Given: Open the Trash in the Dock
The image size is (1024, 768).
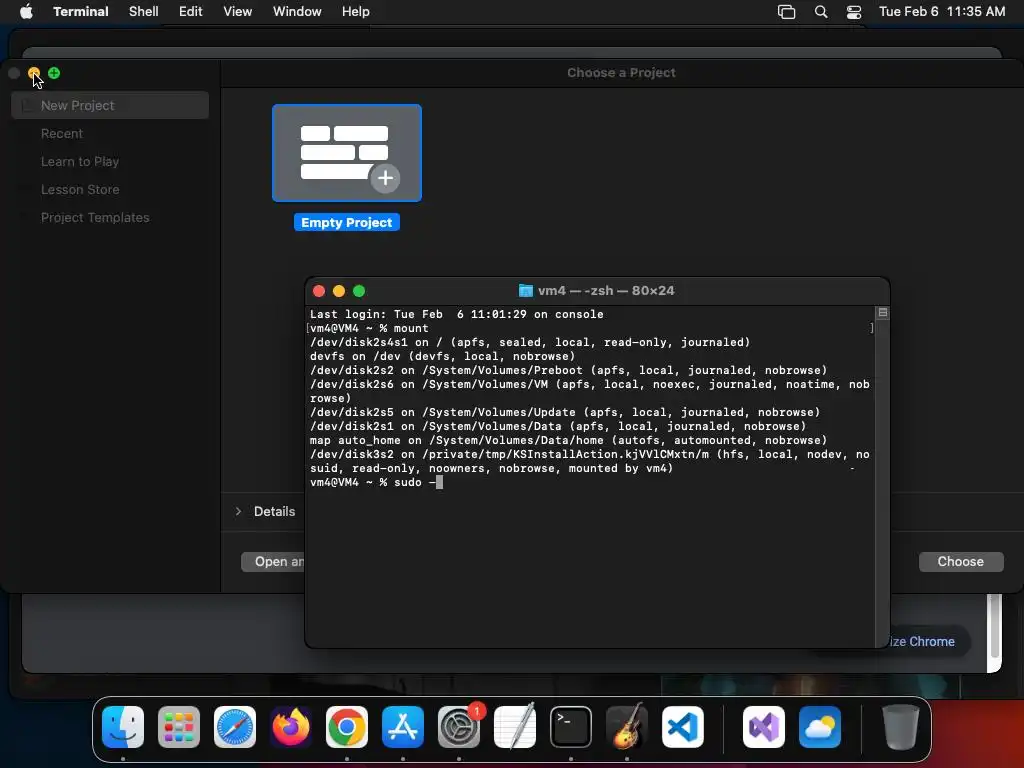Looking at the screenshot, I should [x=901, y=727].
